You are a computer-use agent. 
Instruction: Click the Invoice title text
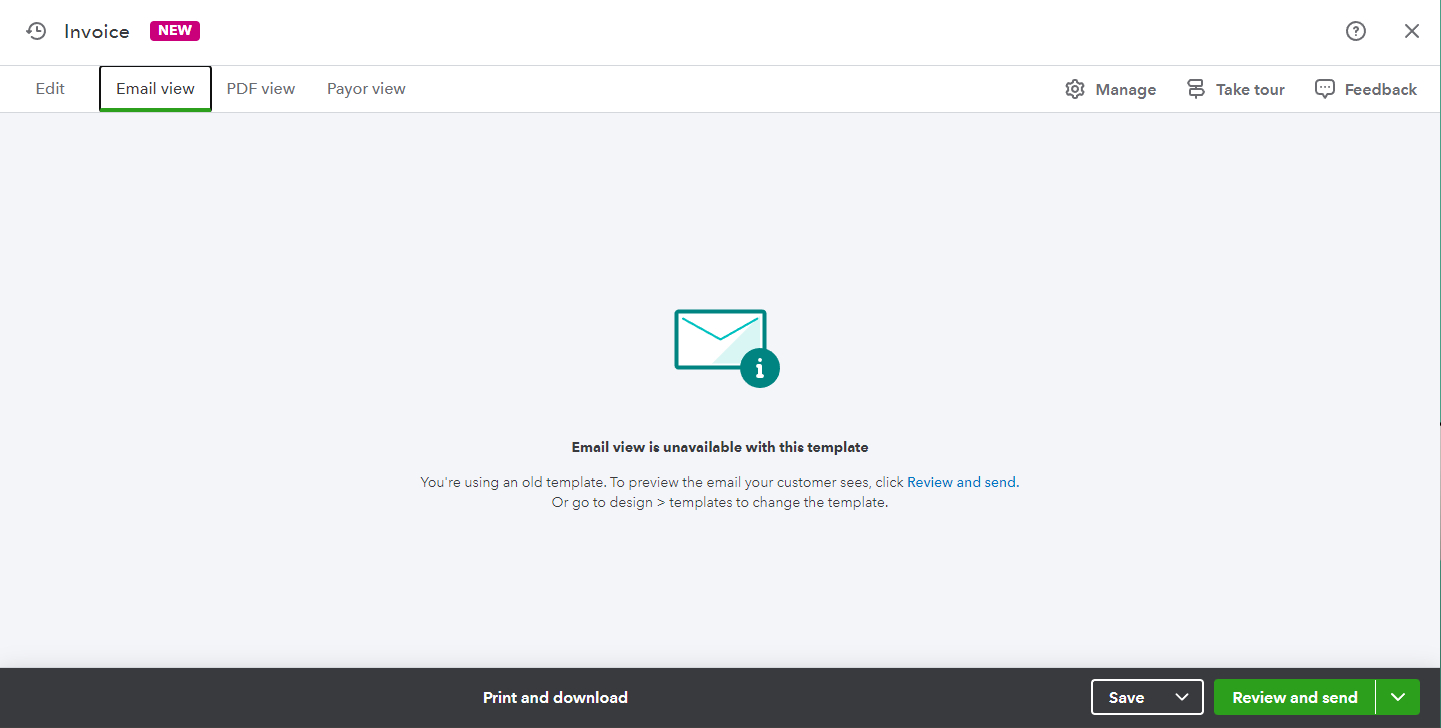click(x=97, y=31)
